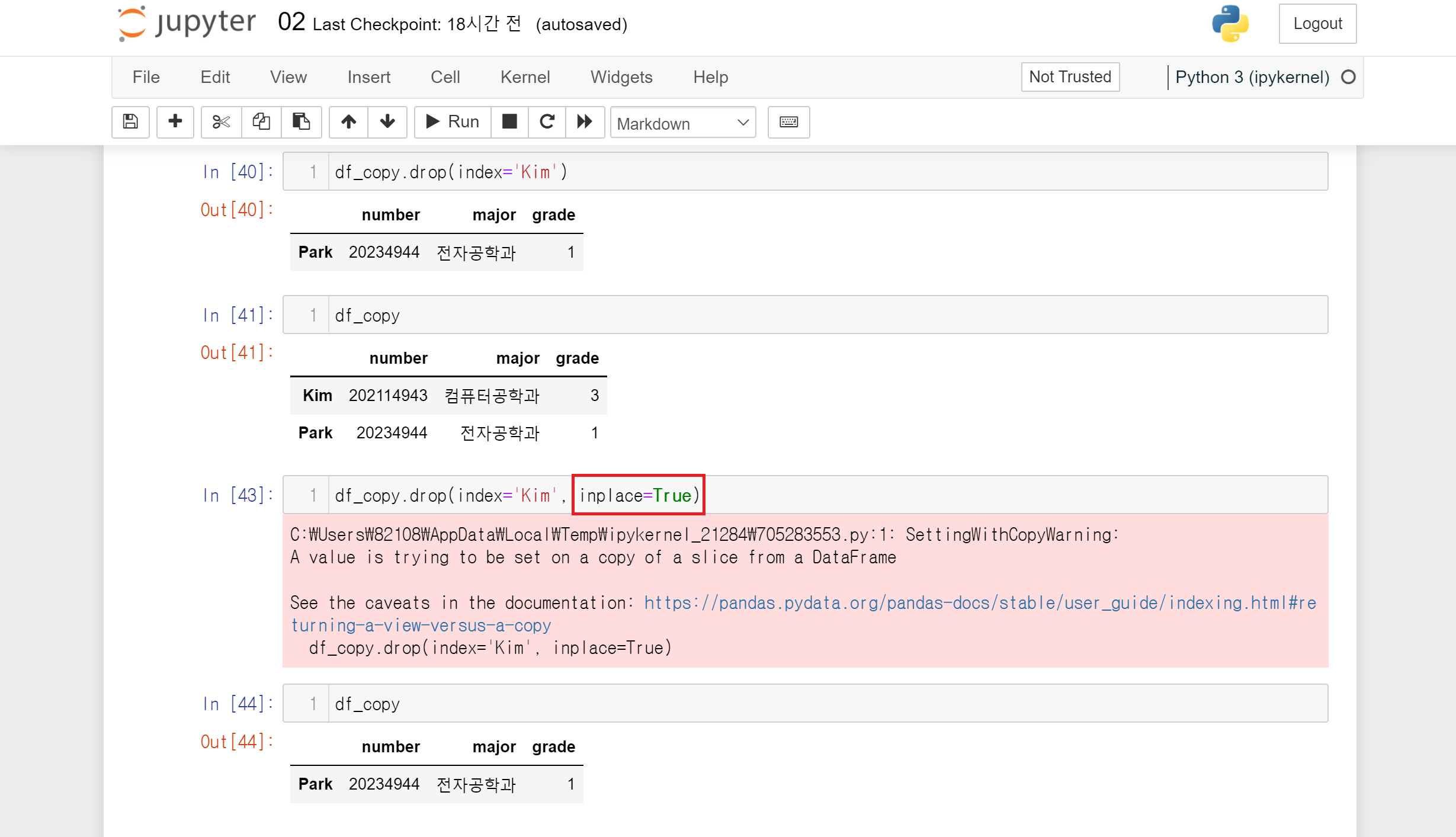Restart and run all with the fast-forward icon
Image resolution: width=1456 pixels, height=837 pixels.
[x=585, y=122]
